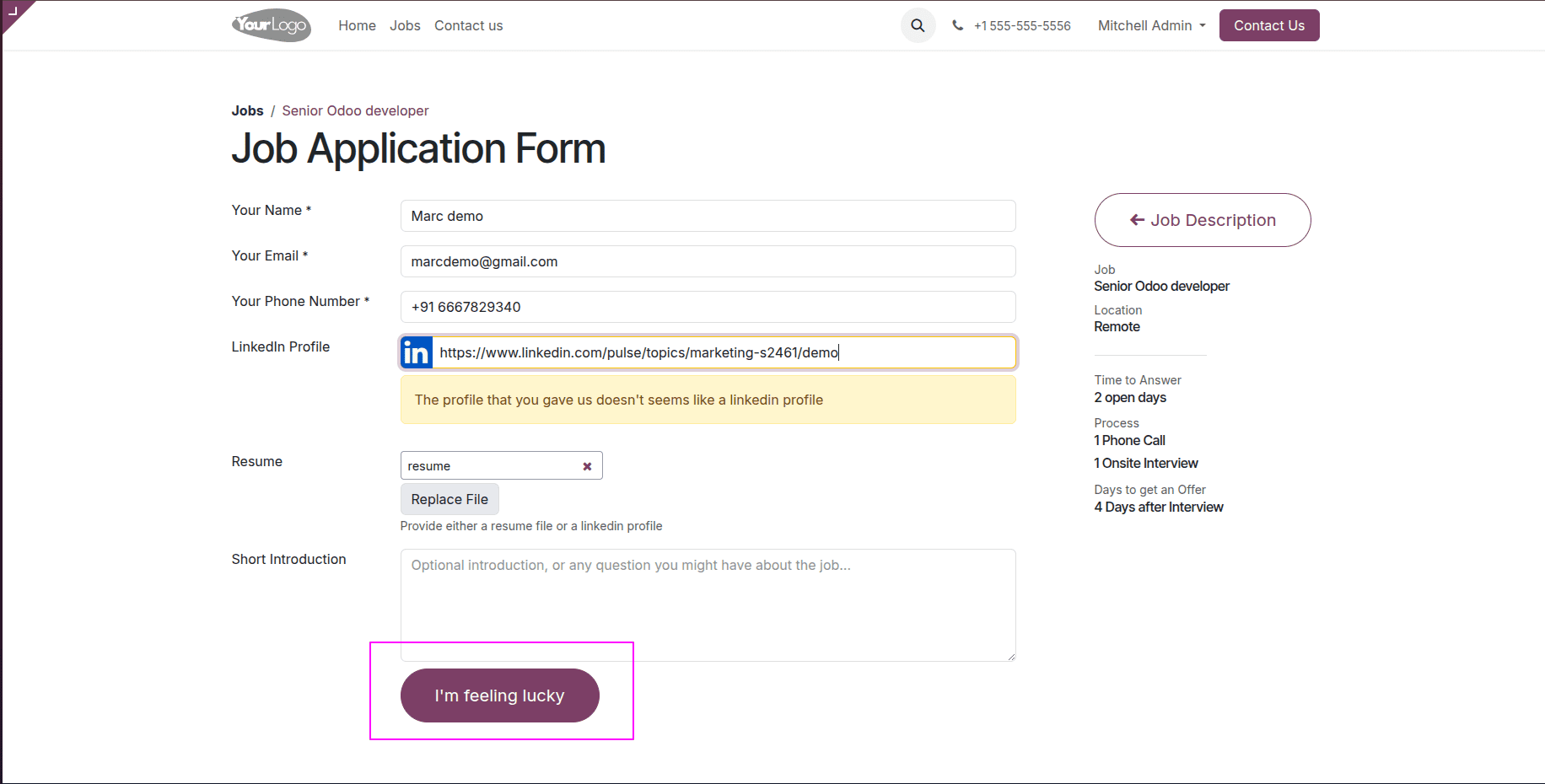Focus the Your Name input field
1545x784 pixels.
point(708,216)
